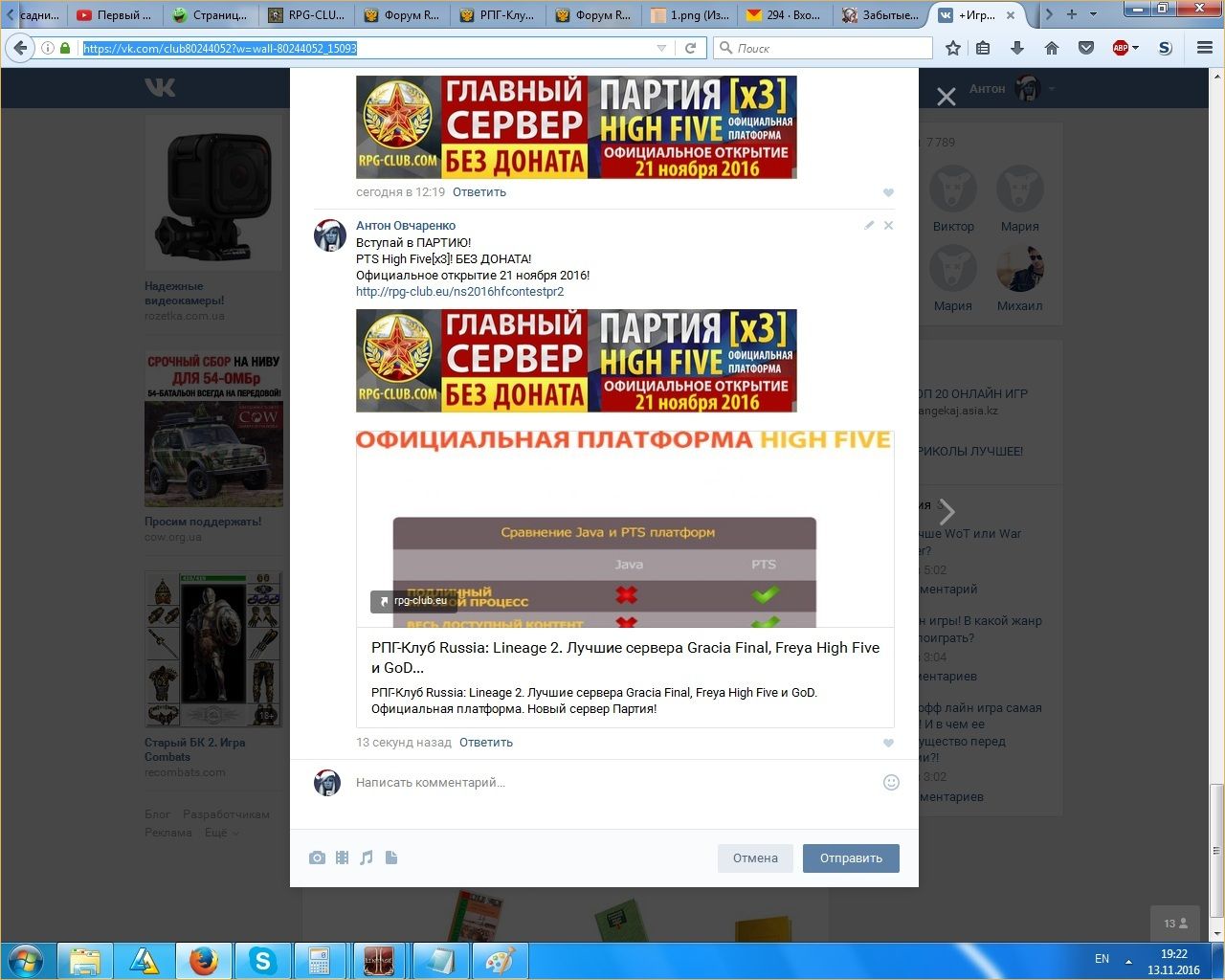1225x980 pixels.
Task: Switch to the RPG-CLU... tab
Action: 307,14
